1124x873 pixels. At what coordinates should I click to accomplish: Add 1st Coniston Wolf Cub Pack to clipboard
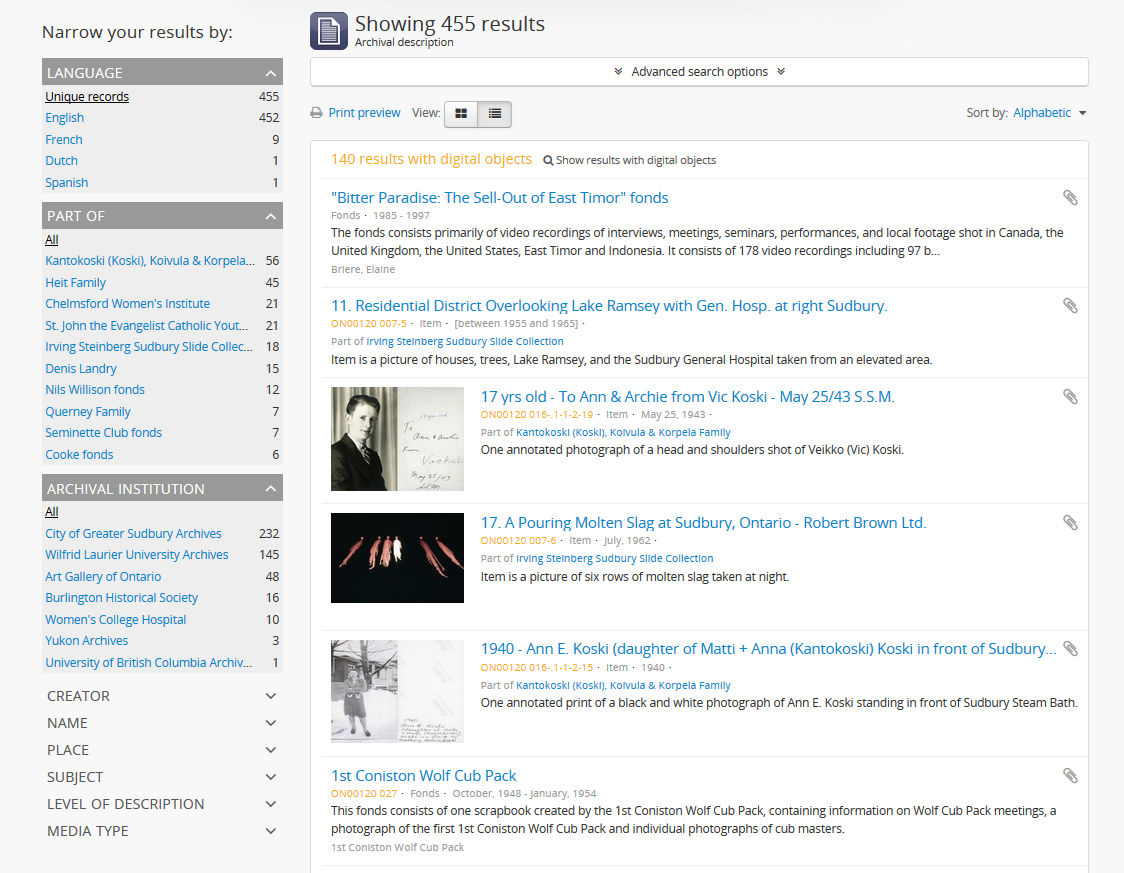(1070, 776)
